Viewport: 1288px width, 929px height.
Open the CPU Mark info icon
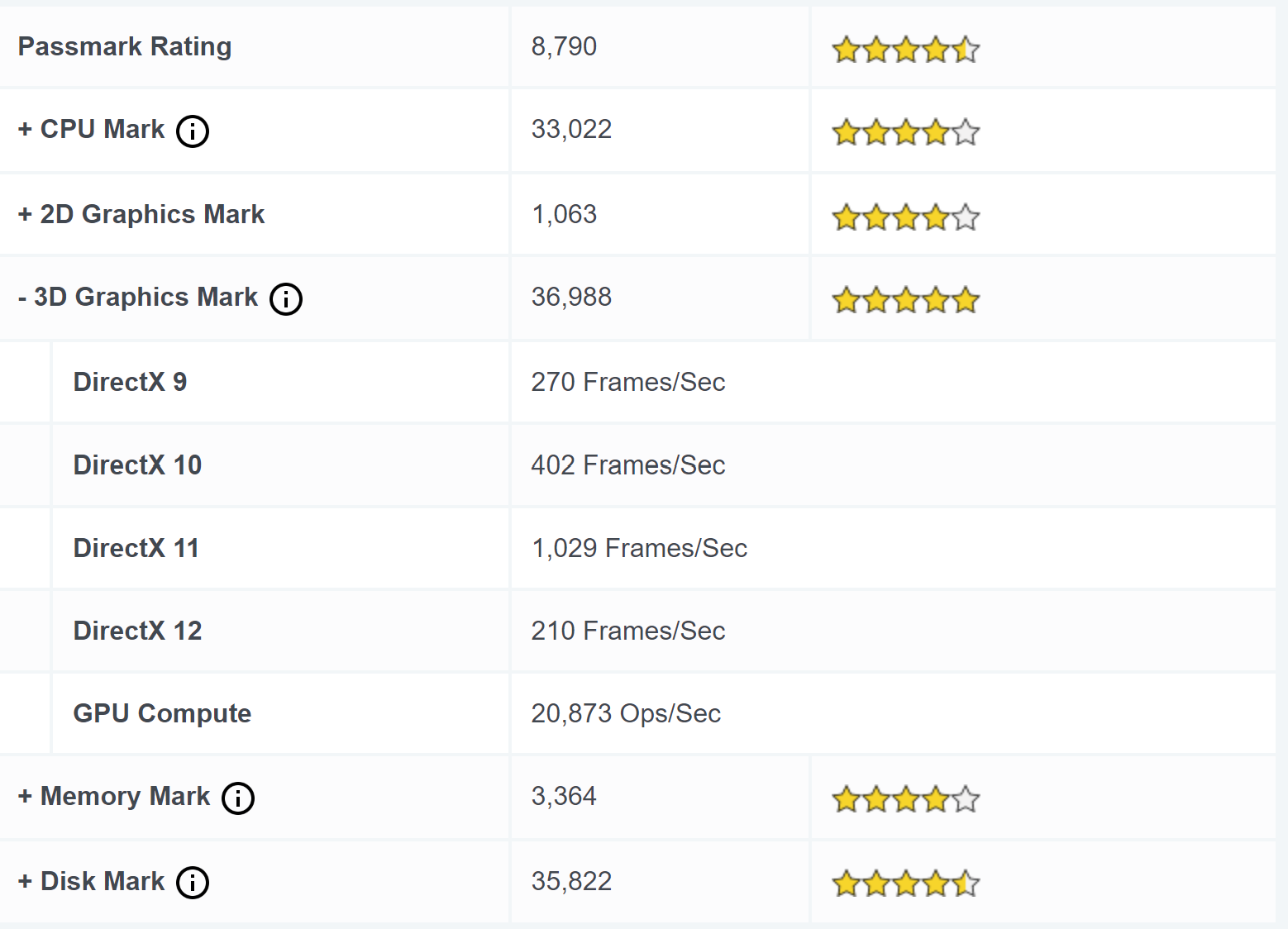[193, 131]
